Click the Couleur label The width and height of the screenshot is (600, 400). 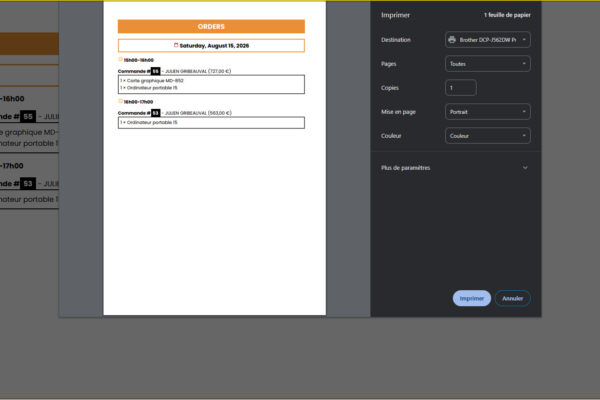coord(391,136)
